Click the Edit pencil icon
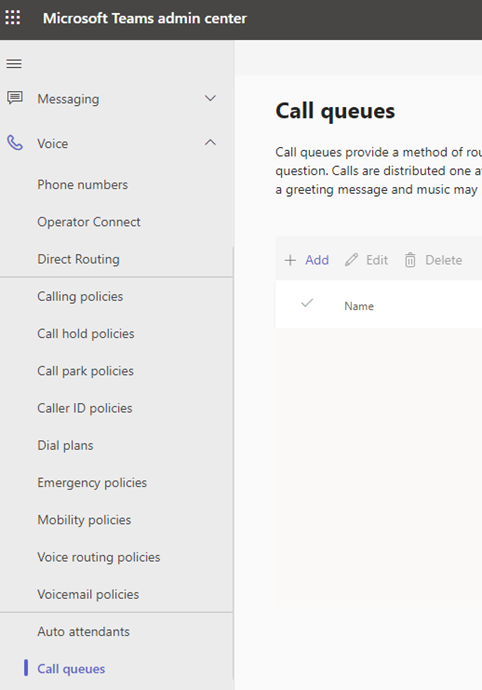The image size is (482, 690). pyautogui.click(x=351, y=260)
